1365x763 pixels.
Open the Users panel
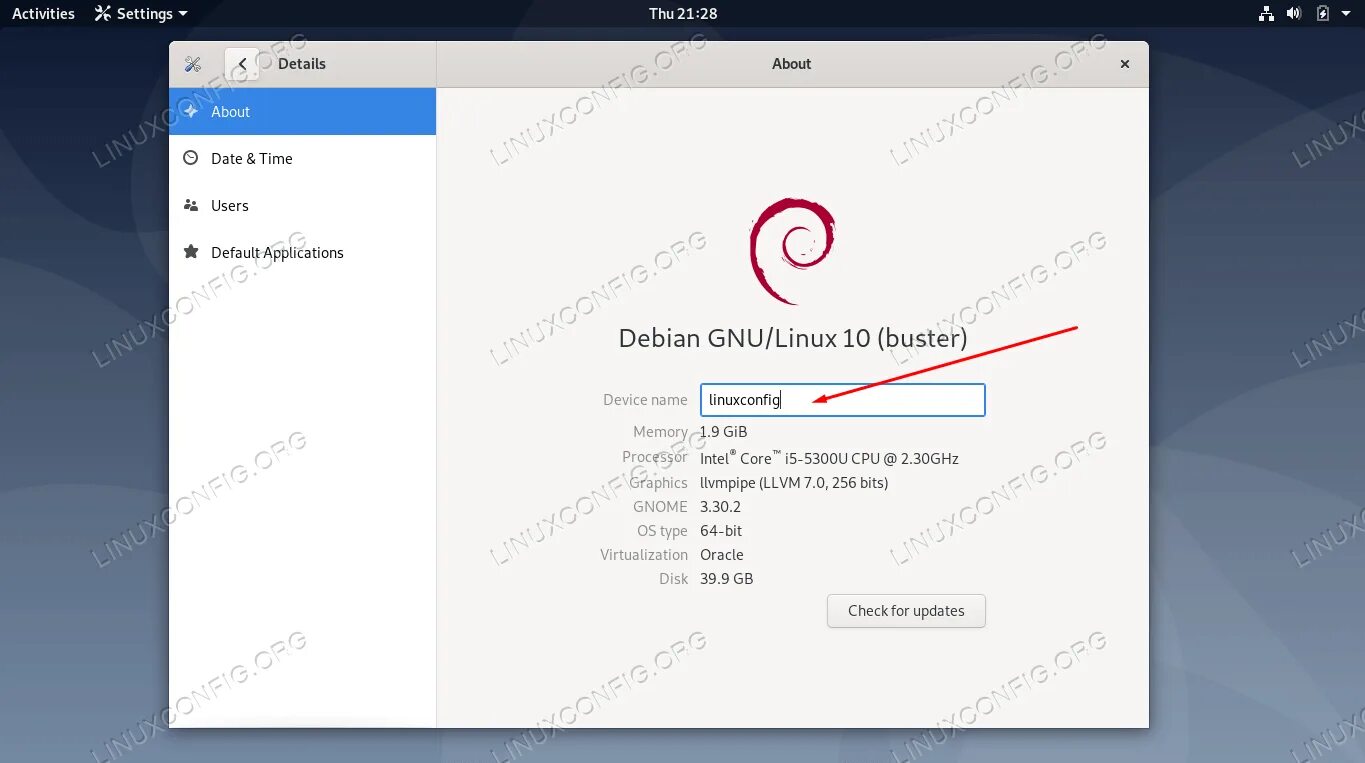pyautogui.click(x=302, y=205)
